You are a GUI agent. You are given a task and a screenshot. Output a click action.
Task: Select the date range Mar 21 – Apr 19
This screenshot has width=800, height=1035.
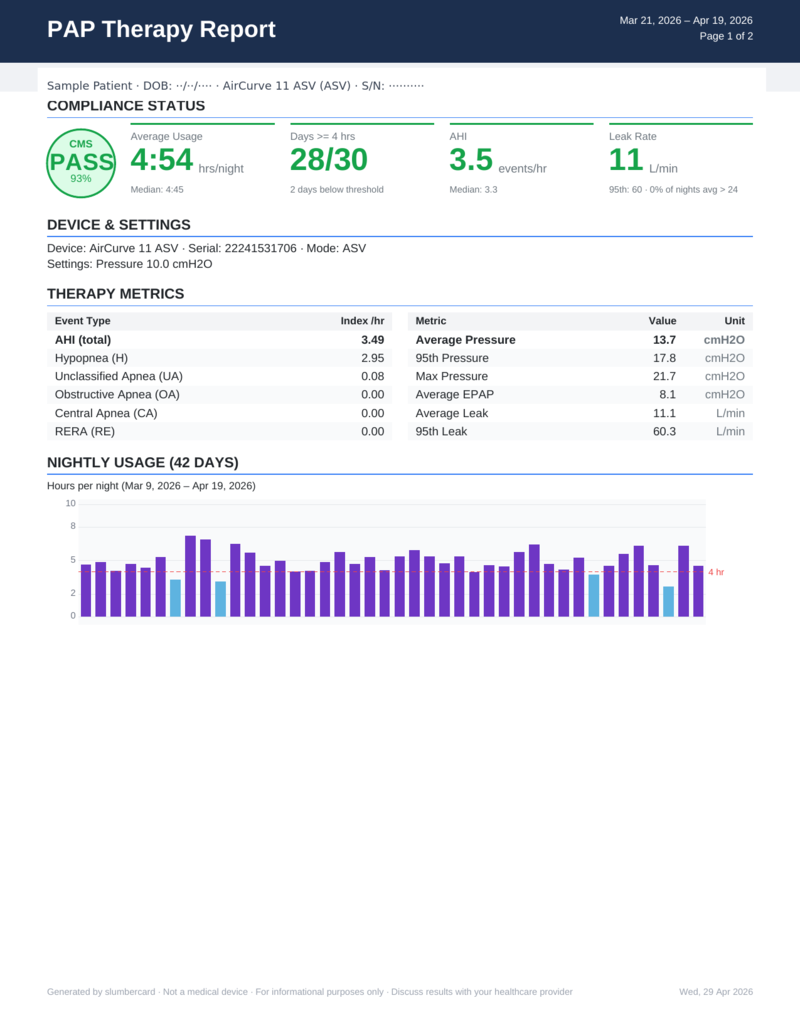pos(686,19)
